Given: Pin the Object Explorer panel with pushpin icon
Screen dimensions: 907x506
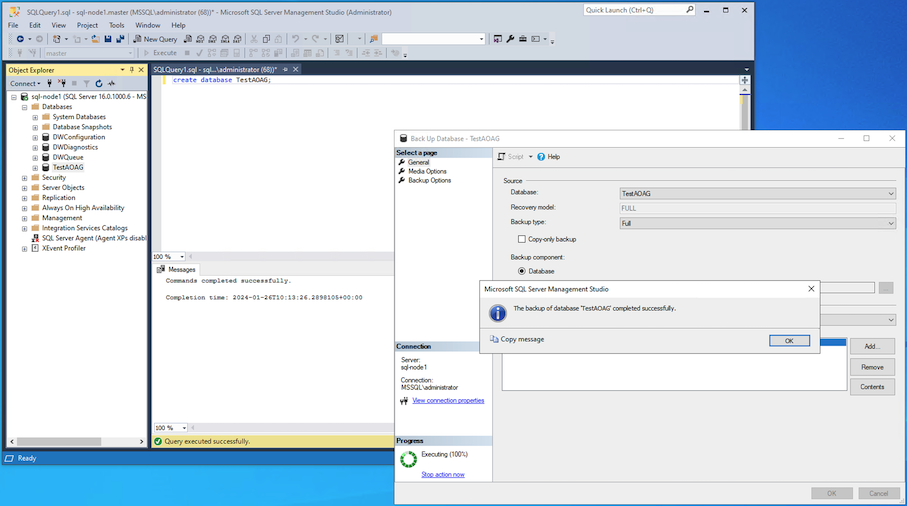Looking at the screenshot, I should click(132, 70).
